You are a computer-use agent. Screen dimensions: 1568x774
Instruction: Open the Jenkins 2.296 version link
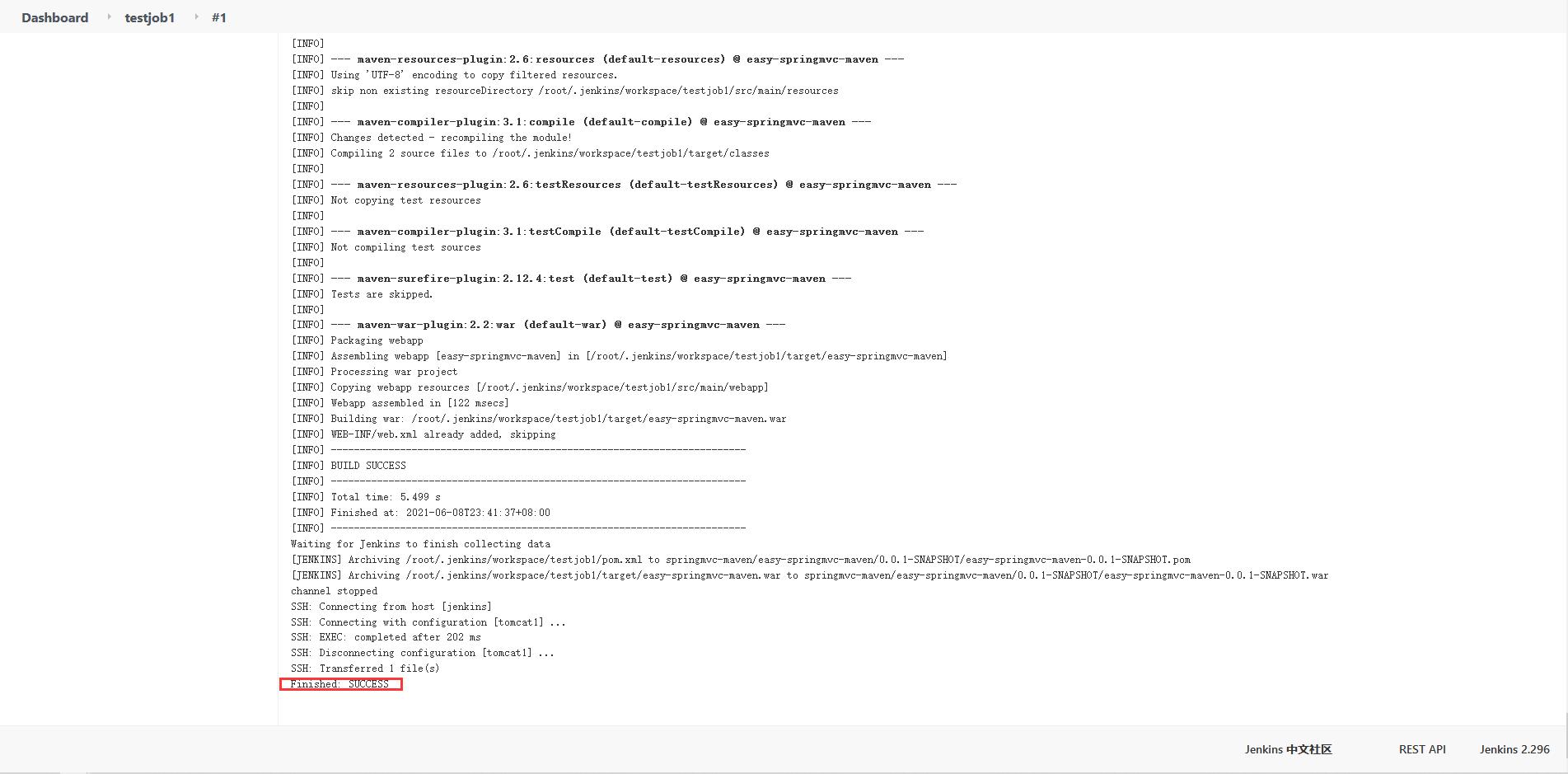pyautogui.click(x=1514, y=749)
